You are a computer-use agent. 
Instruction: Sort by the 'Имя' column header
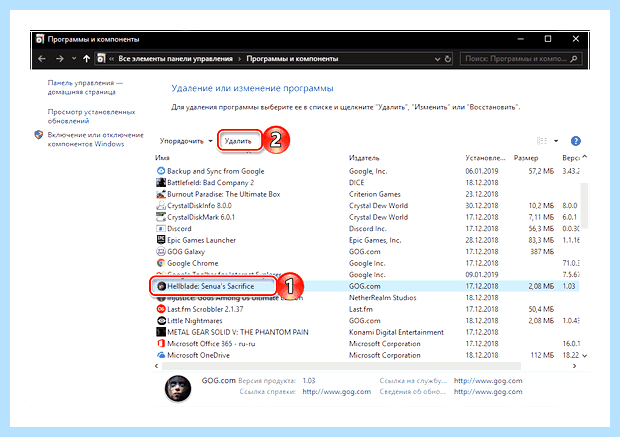pos(162,158)
